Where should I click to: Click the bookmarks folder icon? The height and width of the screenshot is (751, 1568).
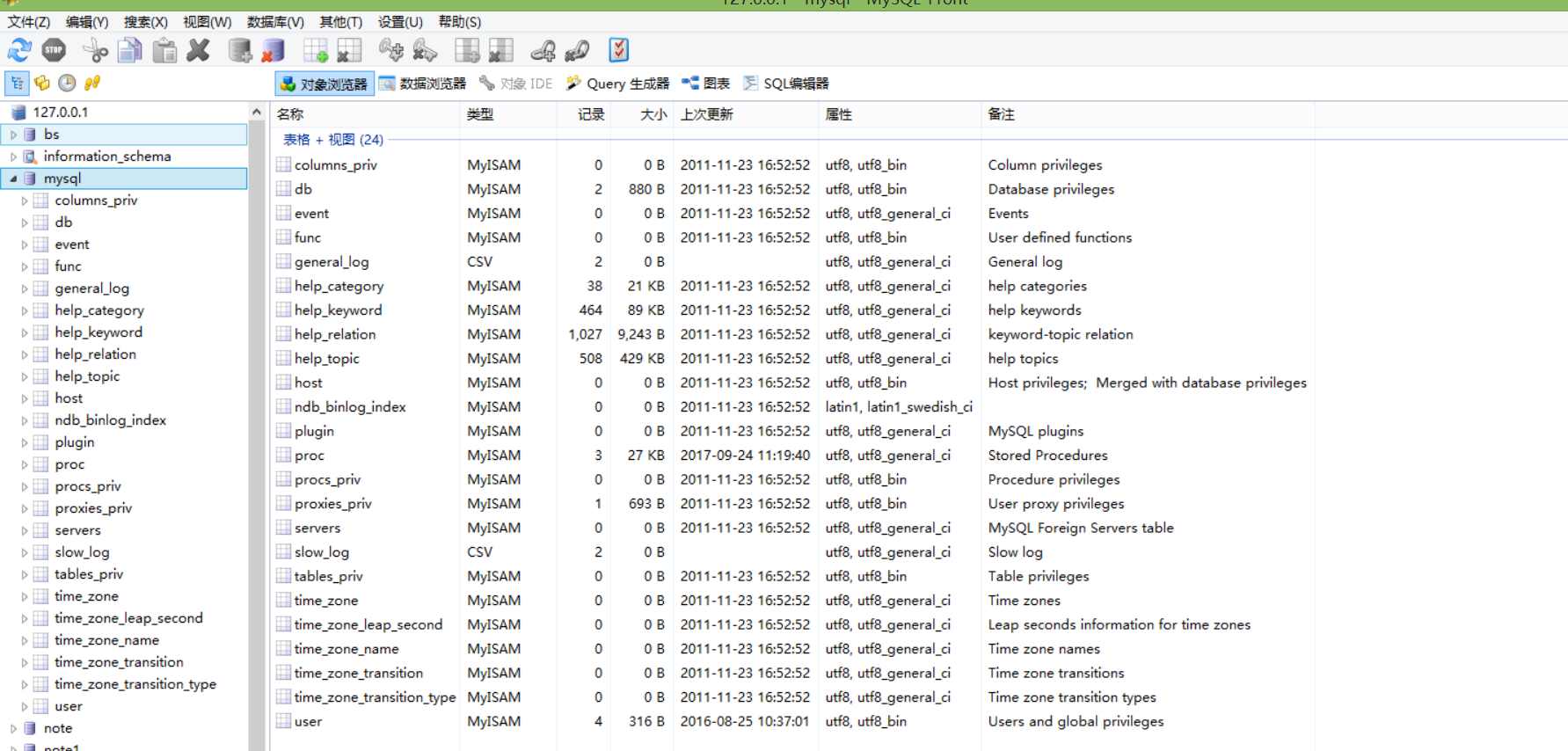[x=41, y=83]
